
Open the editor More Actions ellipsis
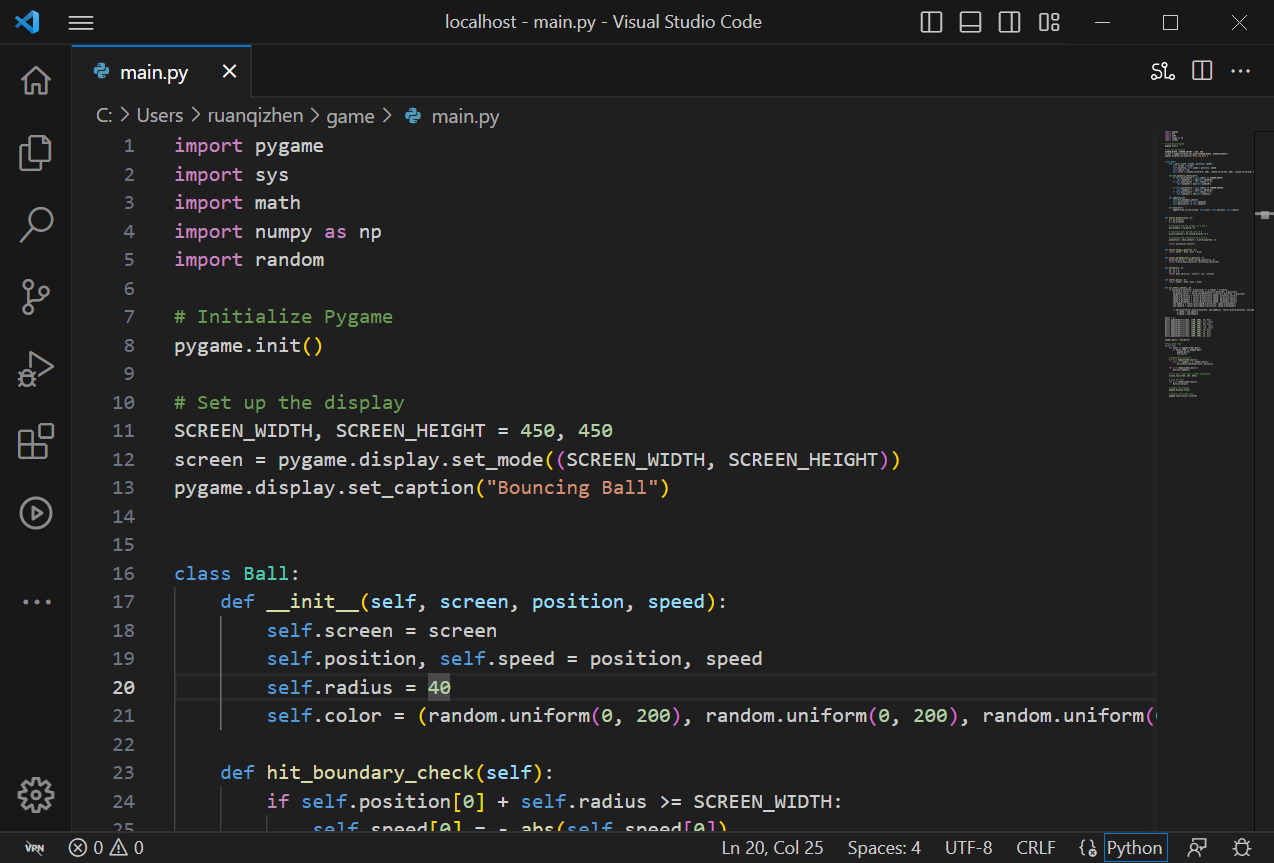pyautogui.click(x=1240, y=71)
